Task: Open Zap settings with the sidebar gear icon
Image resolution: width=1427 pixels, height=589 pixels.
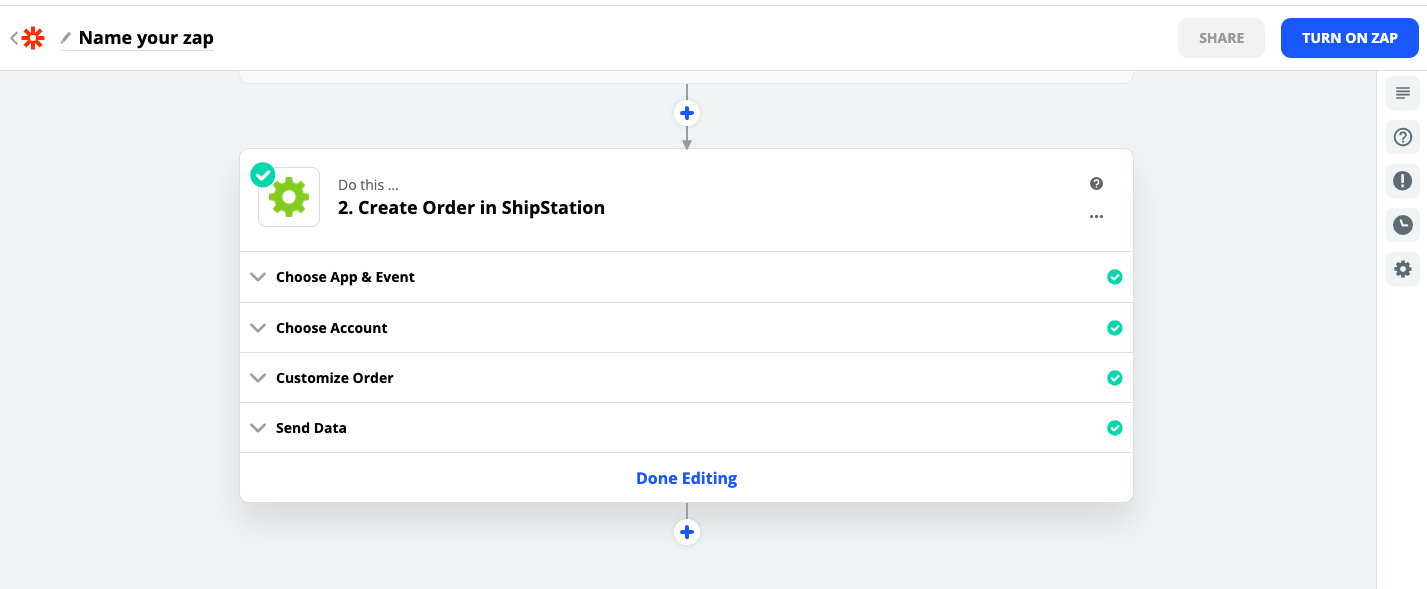Action: pos(1402,268)
